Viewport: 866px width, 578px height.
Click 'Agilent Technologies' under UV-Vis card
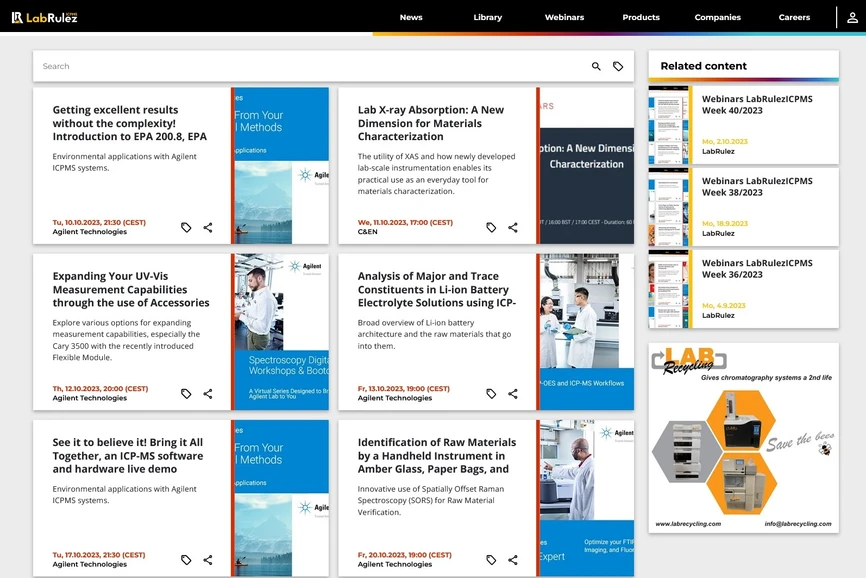(x=89, y=398)
